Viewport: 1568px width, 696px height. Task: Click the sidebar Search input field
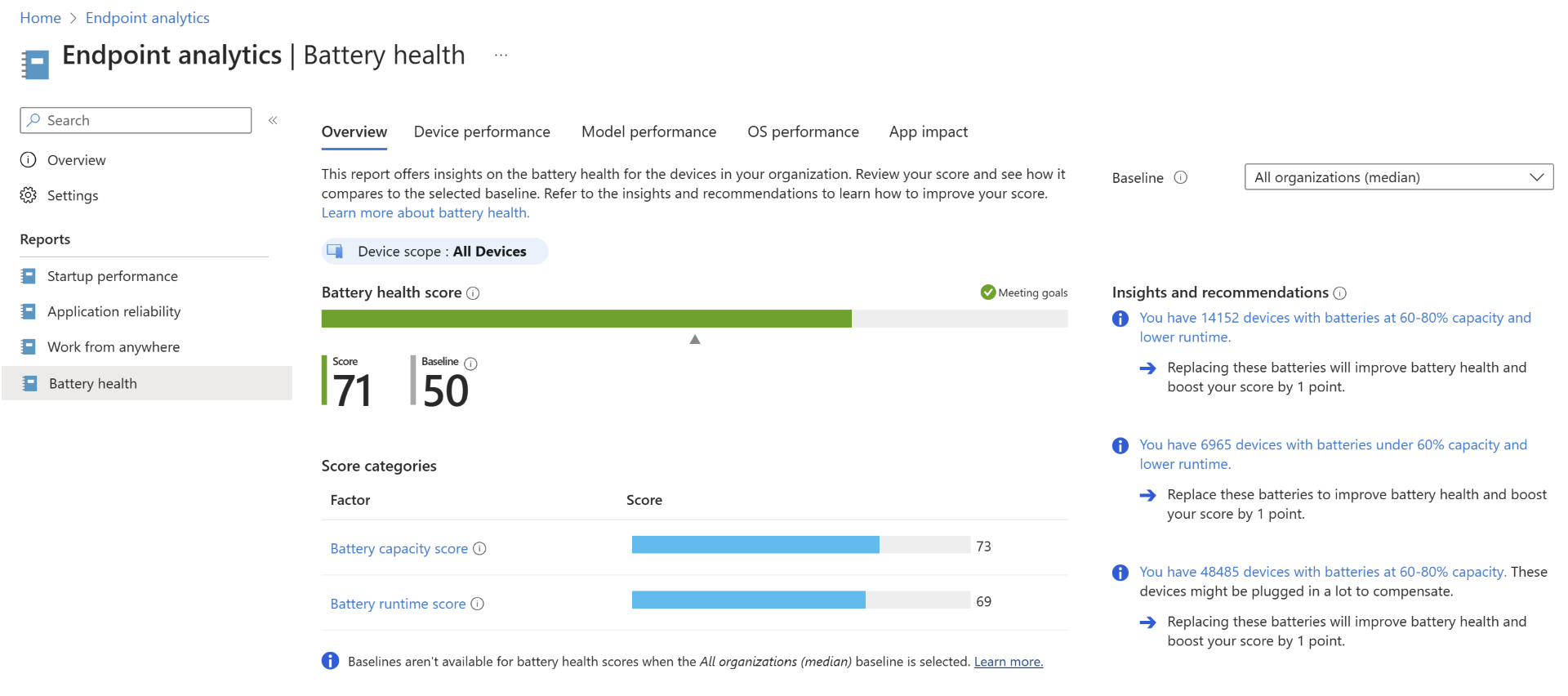coord(136,120)
